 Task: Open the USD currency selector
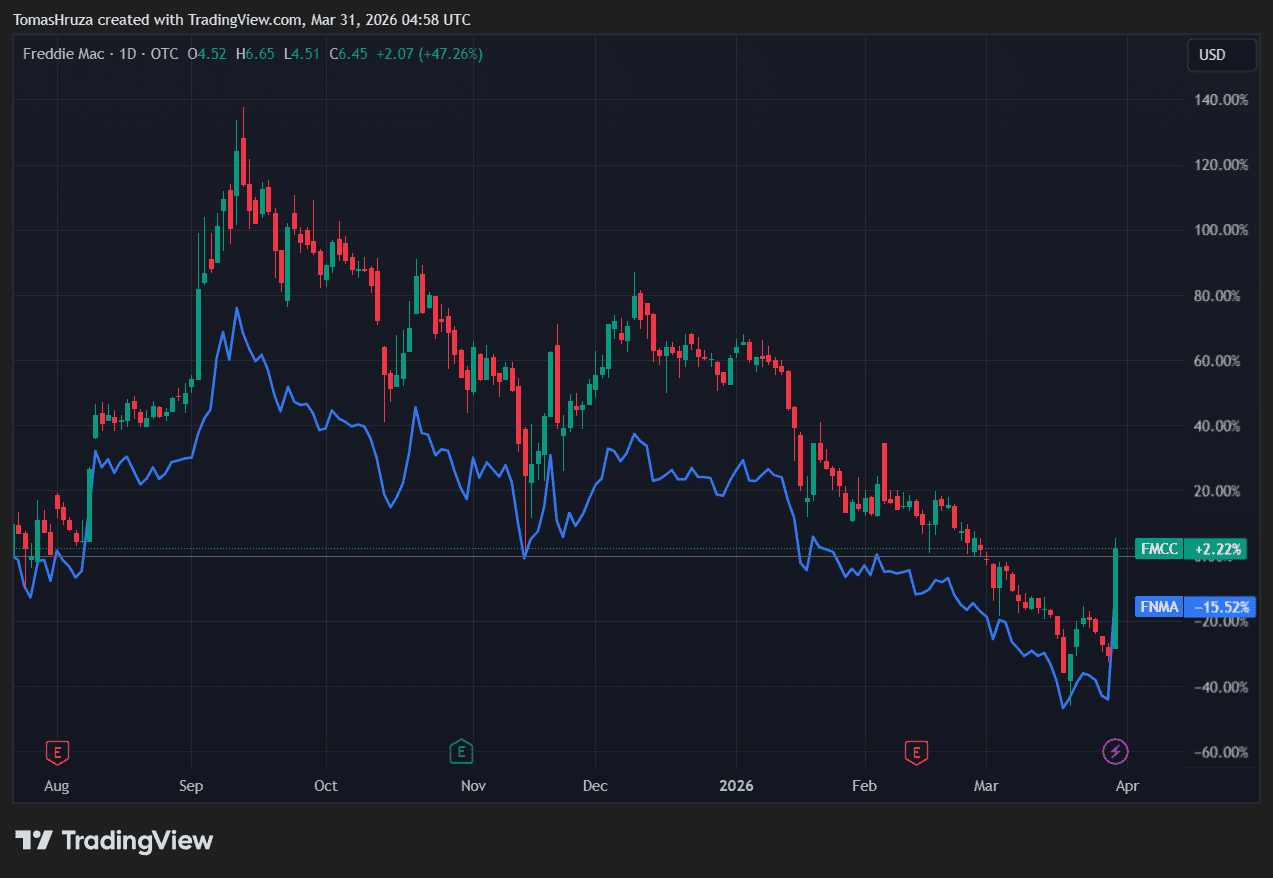(x=1221, y=55)
